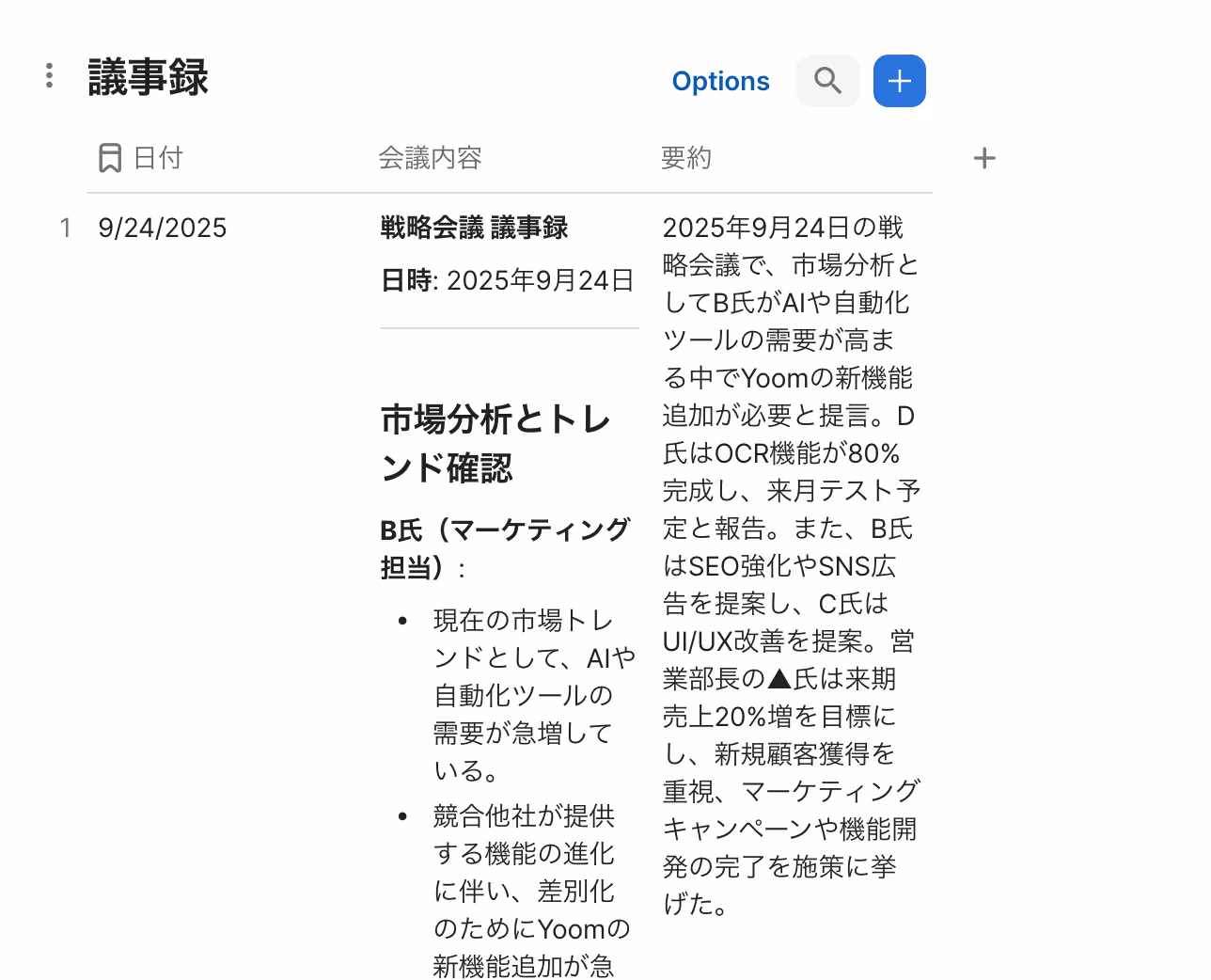The height and width of the screenshot is (980, 1211).
Task: Click the 市場分析とトレンド確認 heading
Action: [496, 443]
